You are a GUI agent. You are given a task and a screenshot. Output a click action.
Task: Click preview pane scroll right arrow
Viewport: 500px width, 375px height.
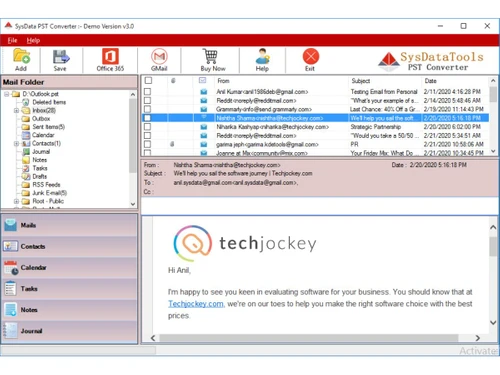[x=478, y=338]
